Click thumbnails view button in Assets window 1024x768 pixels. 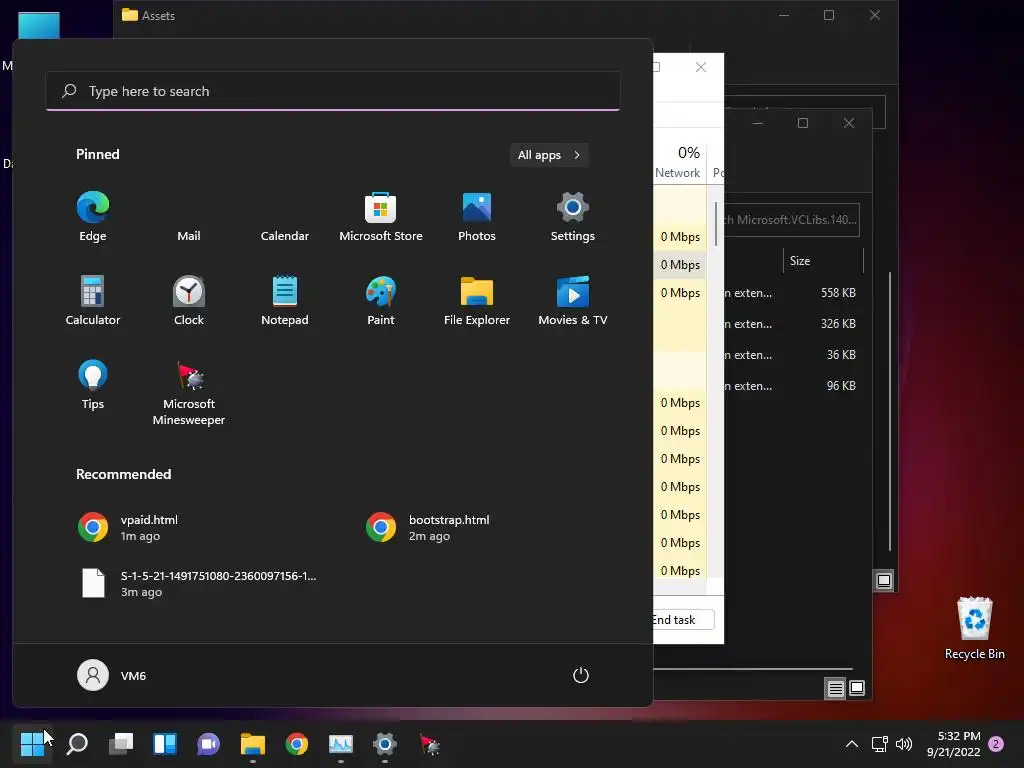884,581
